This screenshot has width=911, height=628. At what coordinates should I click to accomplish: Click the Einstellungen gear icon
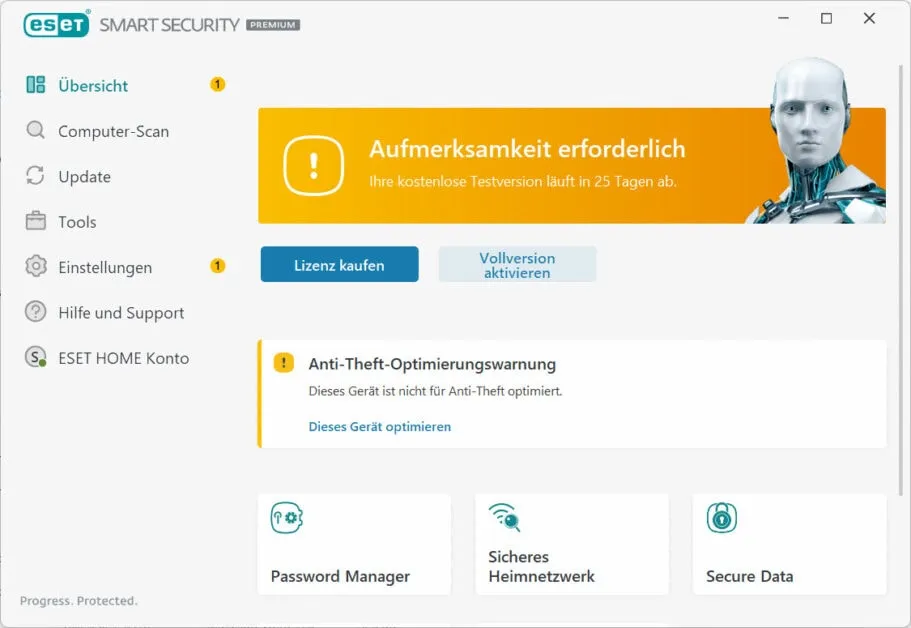34,267
